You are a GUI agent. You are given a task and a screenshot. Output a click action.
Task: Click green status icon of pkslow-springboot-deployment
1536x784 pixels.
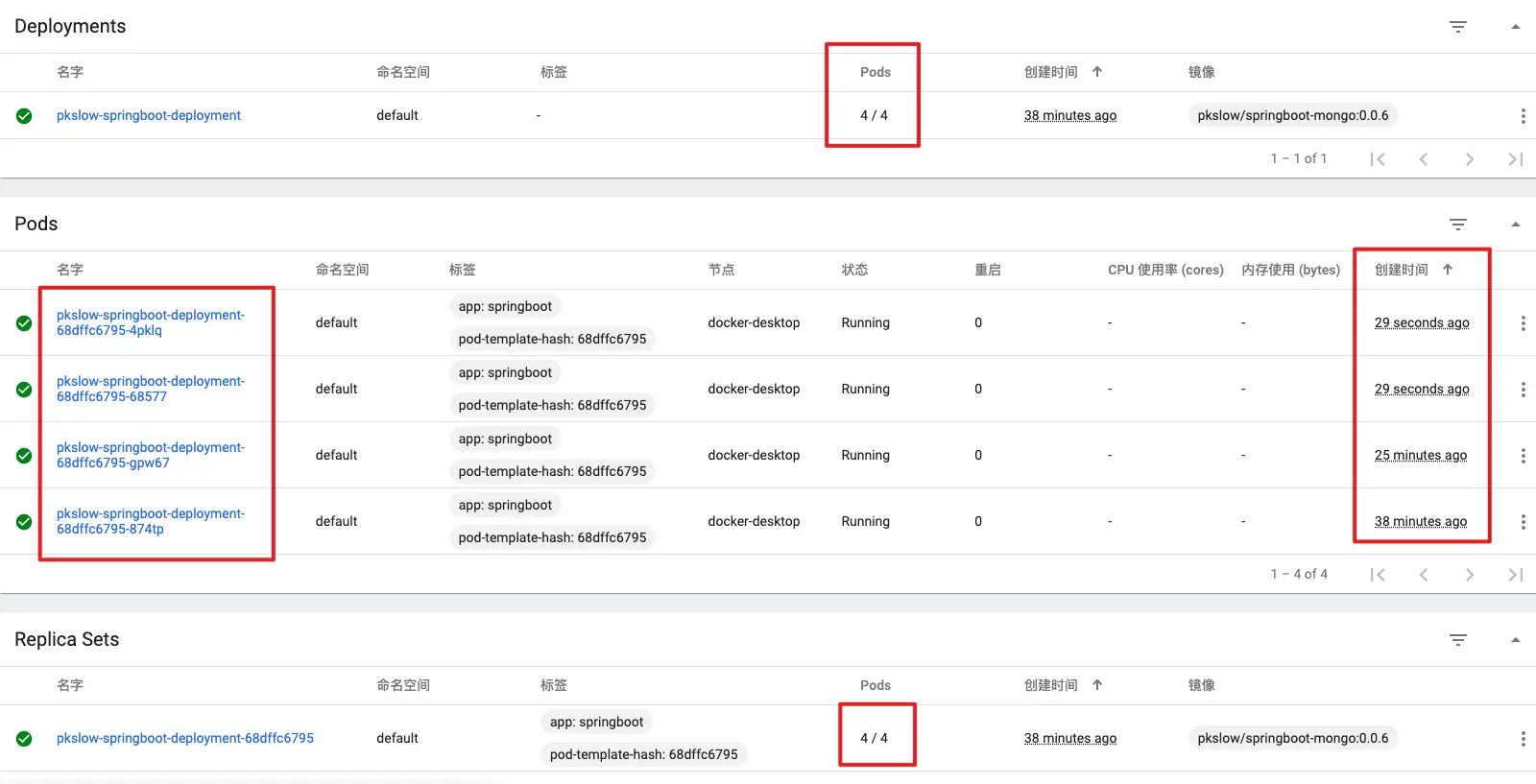click(24, 116)
